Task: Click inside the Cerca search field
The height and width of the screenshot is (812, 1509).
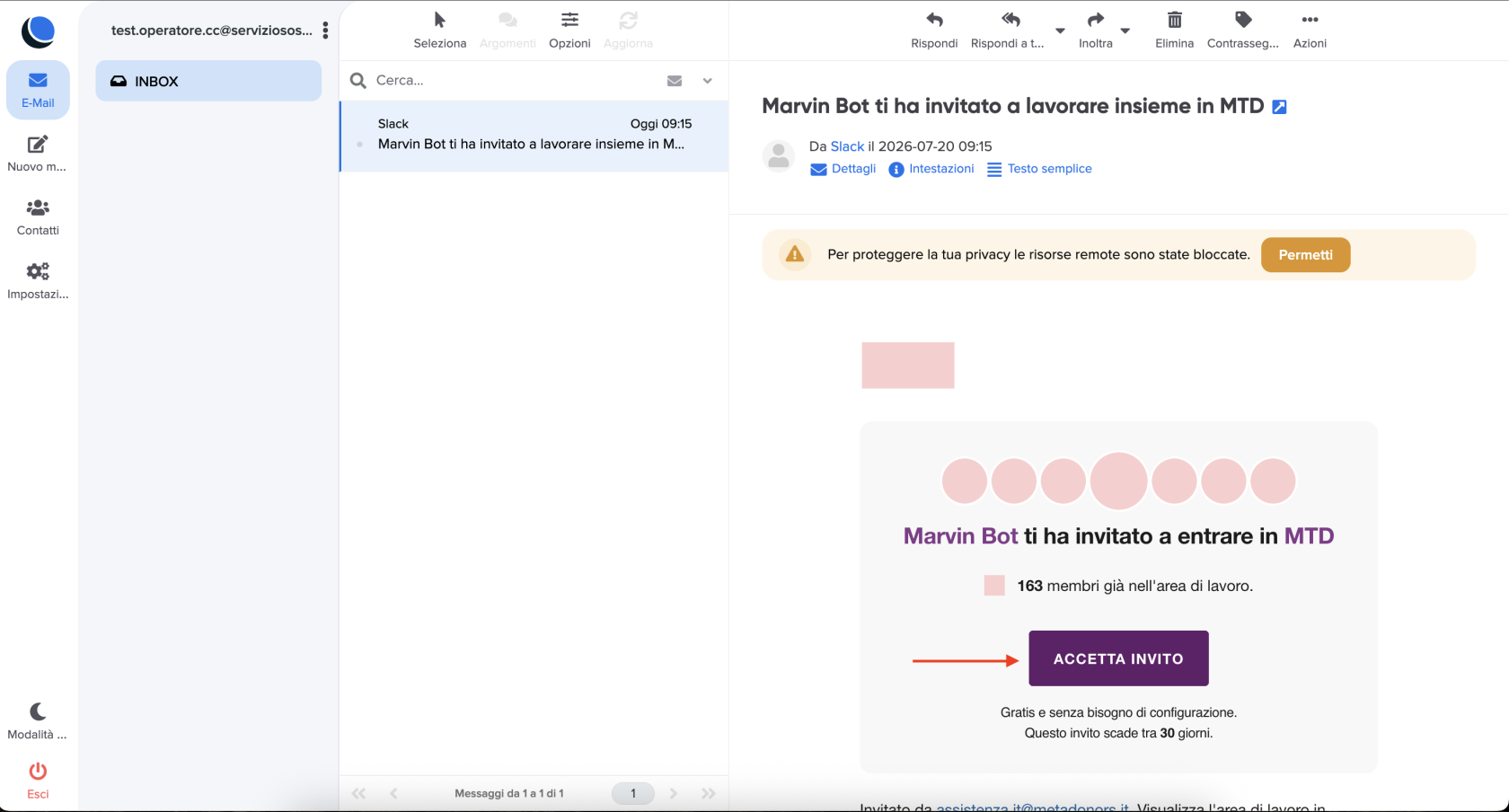Action: (x=512, y=80)
